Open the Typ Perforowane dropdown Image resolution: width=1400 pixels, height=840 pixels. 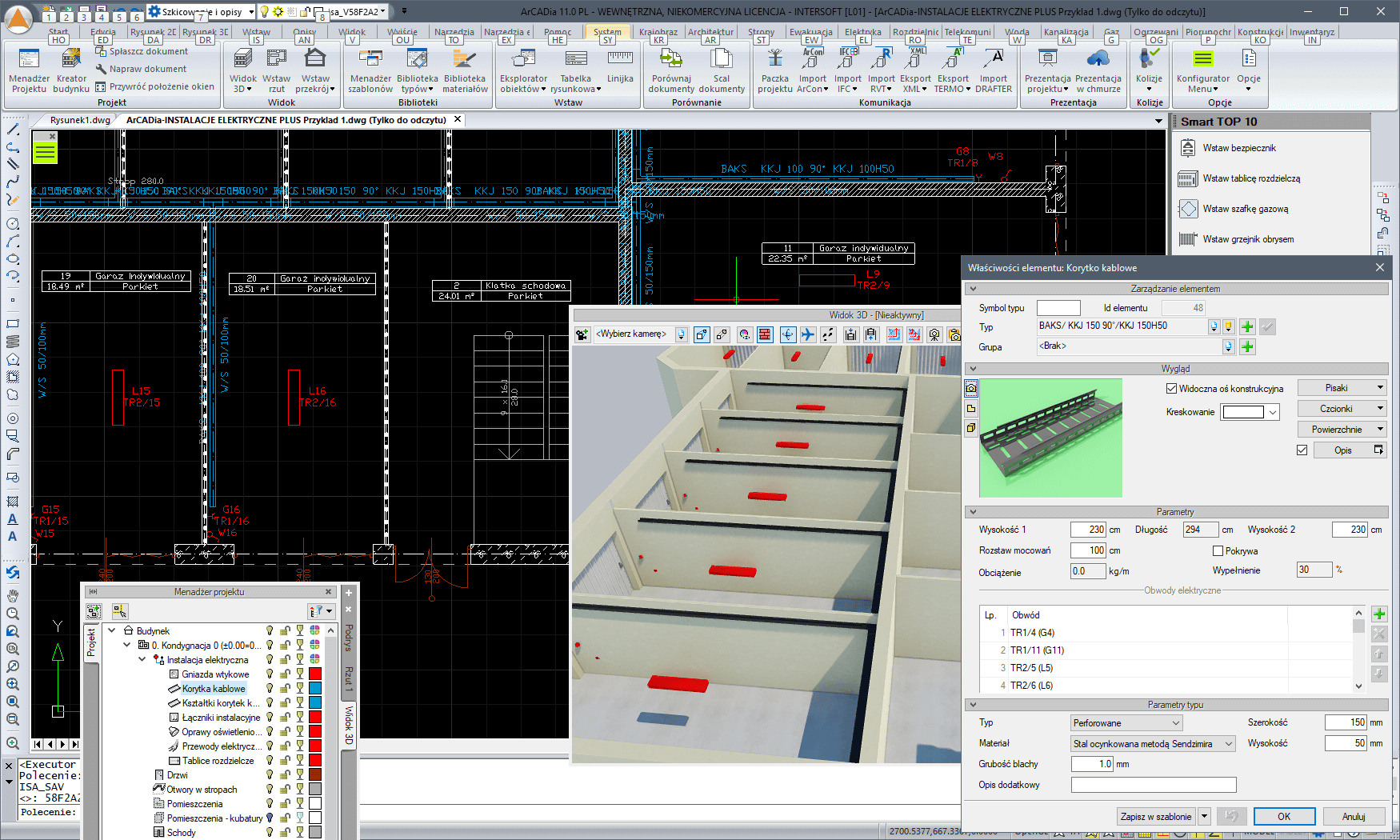1126,723
